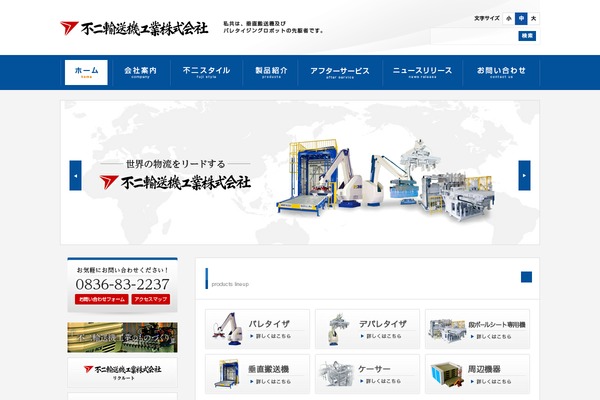Image resolution: width=600 pixels, height=400 pixels.
Task: Click 詳しくはこちら under ケーサー
Action: [380, 381]
